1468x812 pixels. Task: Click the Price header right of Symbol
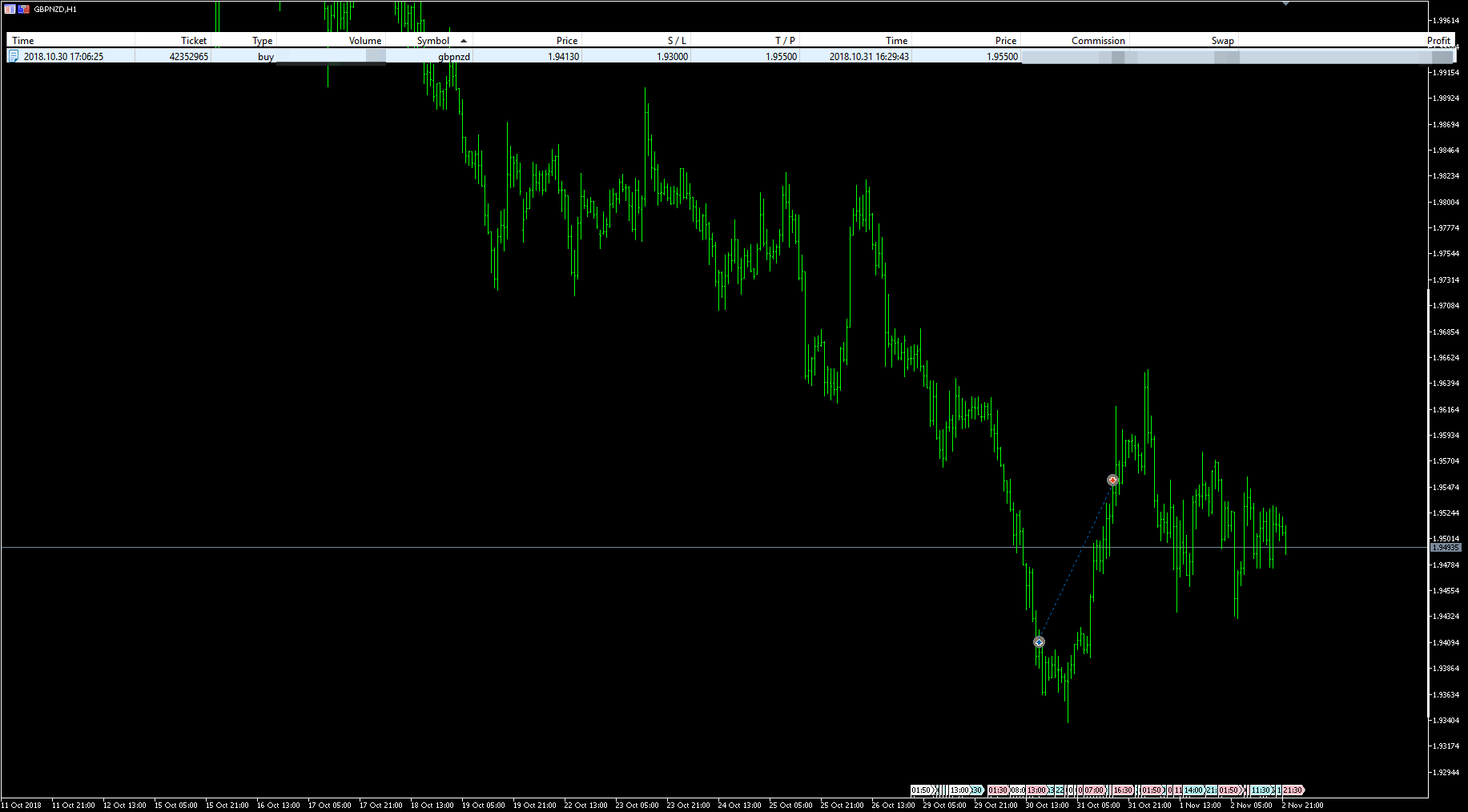567,41
